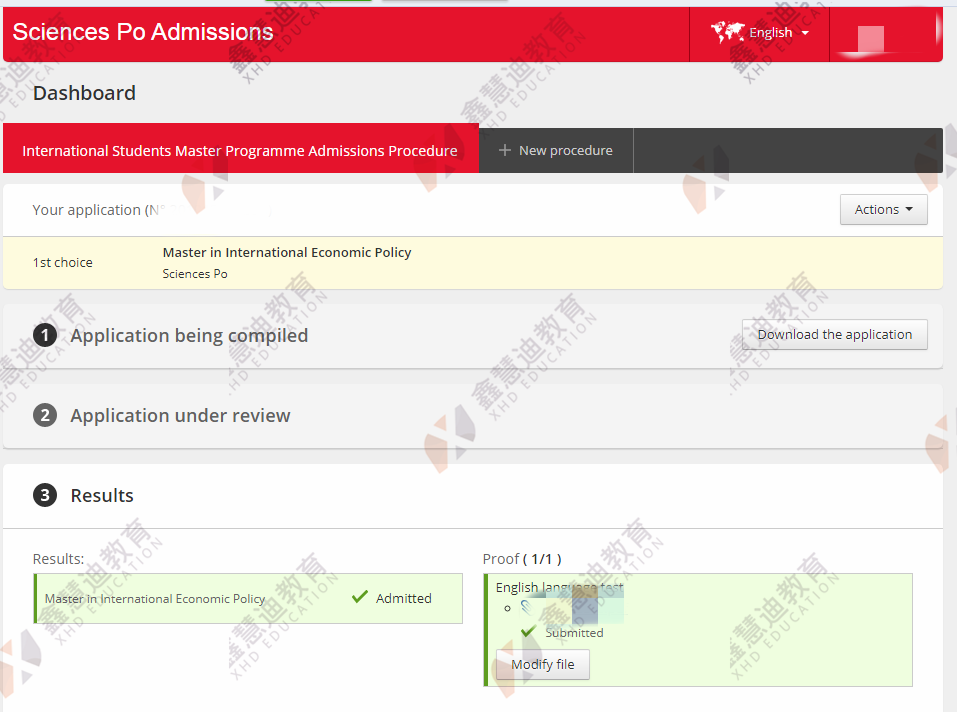The height and width of the screenshot is (712, 957).
Task: Click the 1st choice label
Action: point(63,262)
